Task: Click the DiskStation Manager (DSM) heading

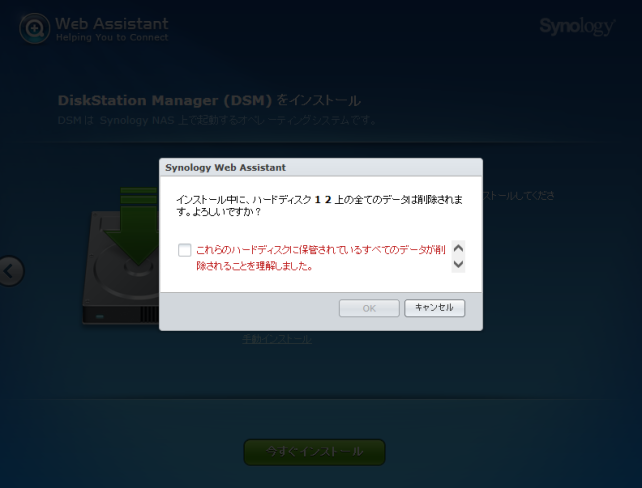Action: 209,100
